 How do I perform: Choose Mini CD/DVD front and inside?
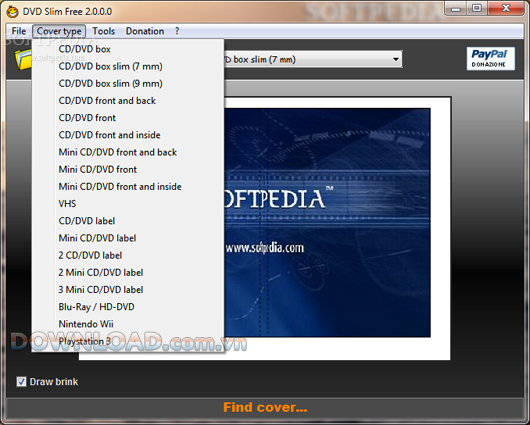[x=128, y=187]
